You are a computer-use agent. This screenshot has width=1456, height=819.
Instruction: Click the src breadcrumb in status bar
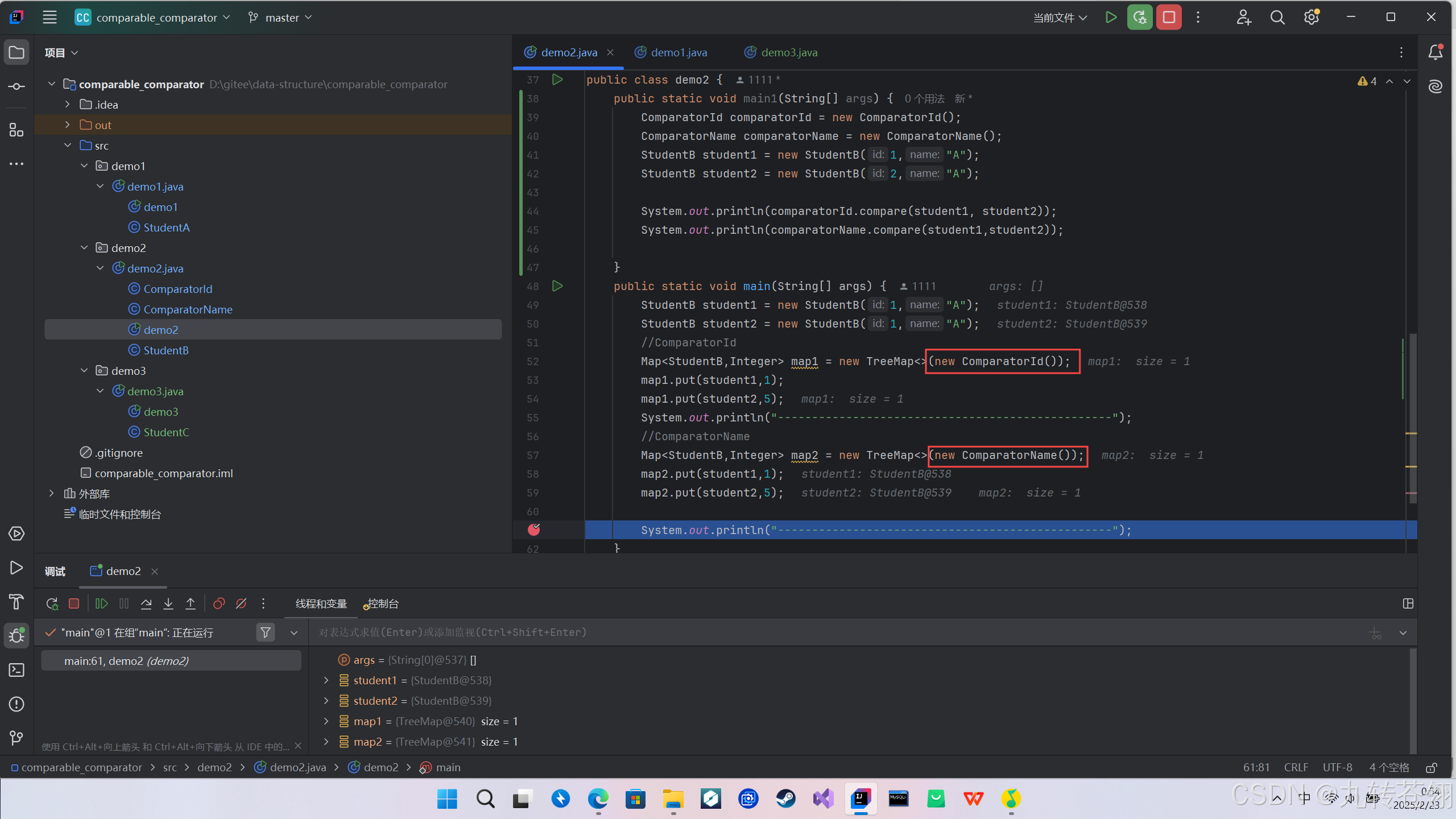169,767
